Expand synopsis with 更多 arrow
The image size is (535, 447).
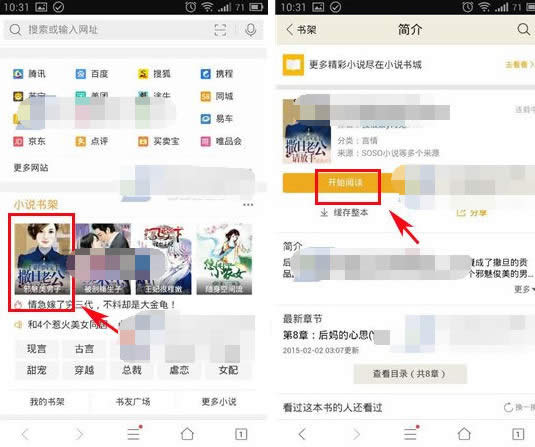tap(524, 289)
